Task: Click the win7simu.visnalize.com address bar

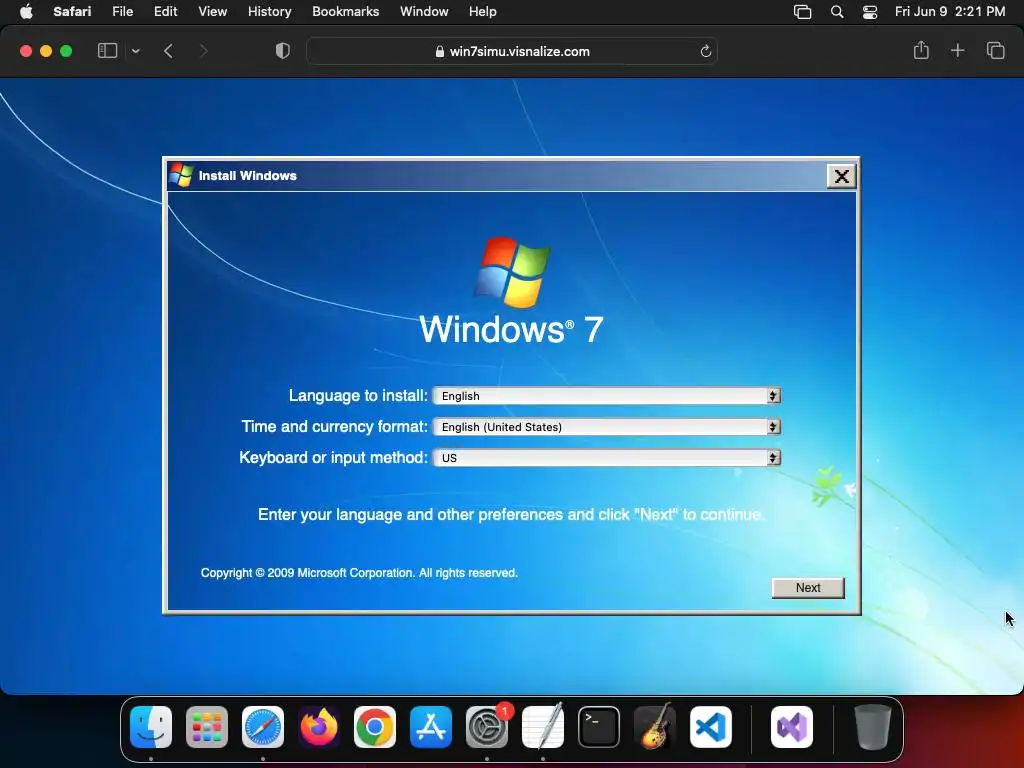Action: tap(512, 52)
